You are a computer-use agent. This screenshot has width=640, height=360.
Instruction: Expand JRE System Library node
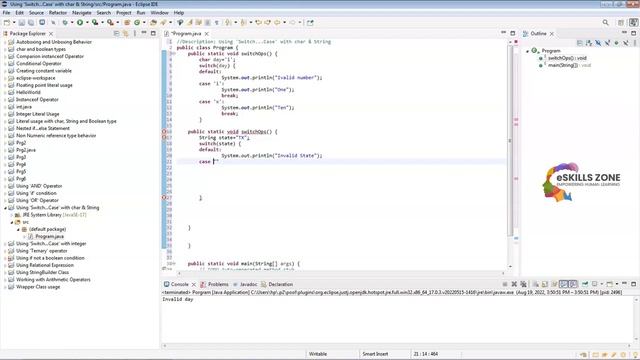point(12,215)
